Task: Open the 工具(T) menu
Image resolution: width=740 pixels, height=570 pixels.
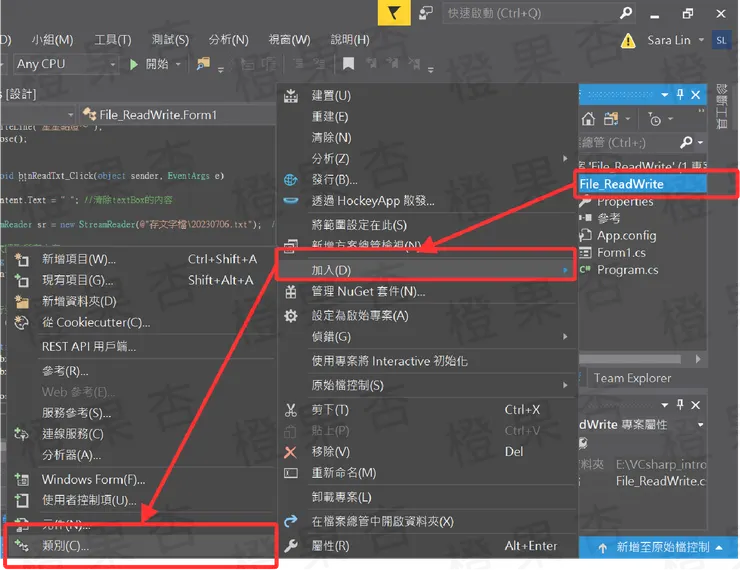Action: point(113,40)
